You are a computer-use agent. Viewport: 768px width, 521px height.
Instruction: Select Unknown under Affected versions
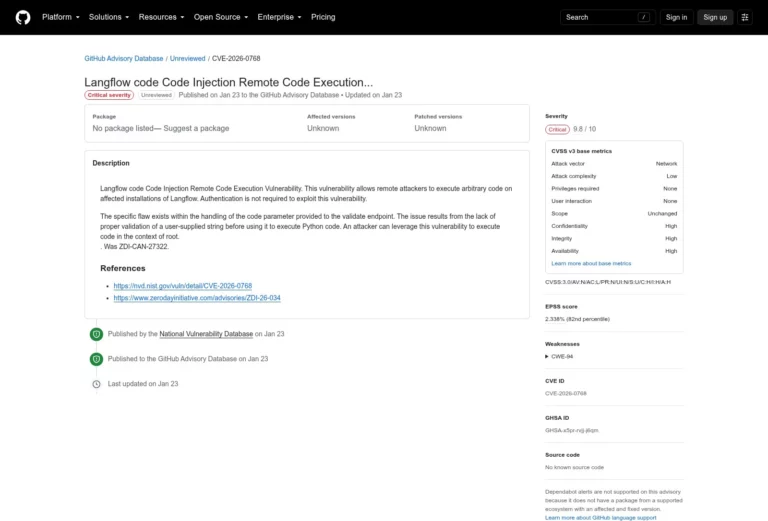(x=323, y=128)
